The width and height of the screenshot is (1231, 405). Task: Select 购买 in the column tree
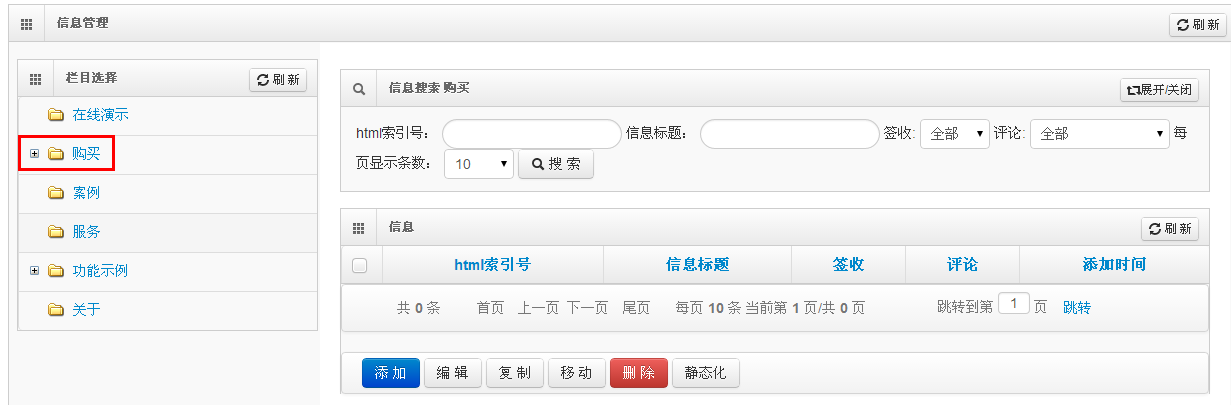(x=86, y=154)
